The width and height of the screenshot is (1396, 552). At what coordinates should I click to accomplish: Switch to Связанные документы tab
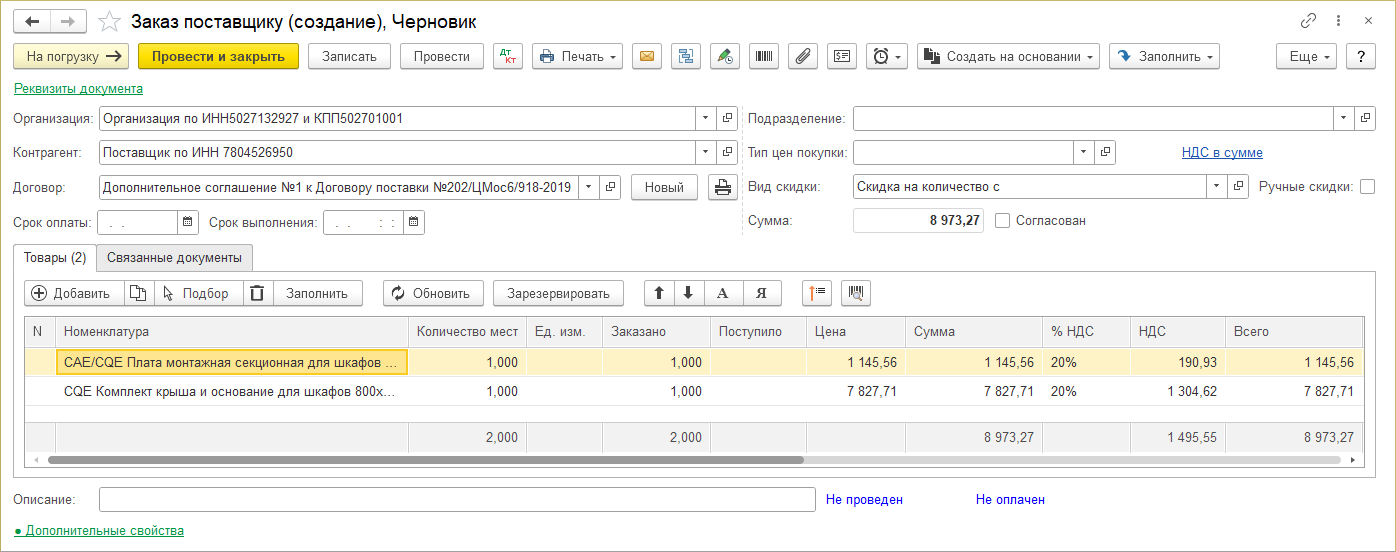[x=174, y=257]
